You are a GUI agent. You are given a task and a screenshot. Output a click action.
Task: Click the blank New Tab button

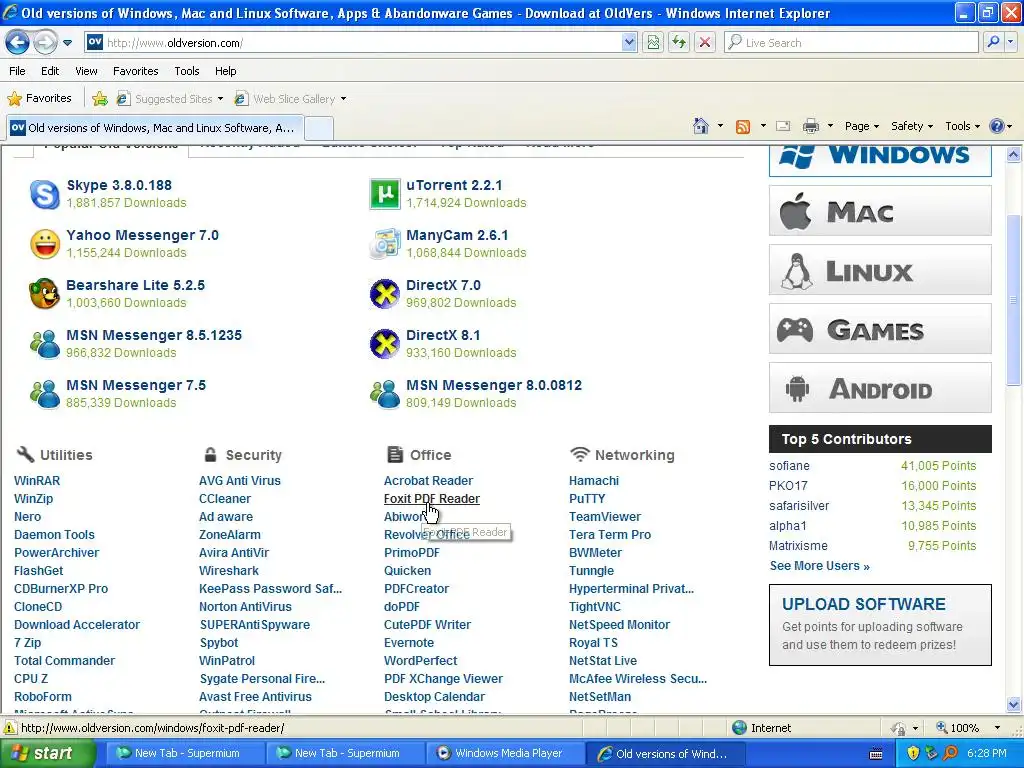click(319, 128)
